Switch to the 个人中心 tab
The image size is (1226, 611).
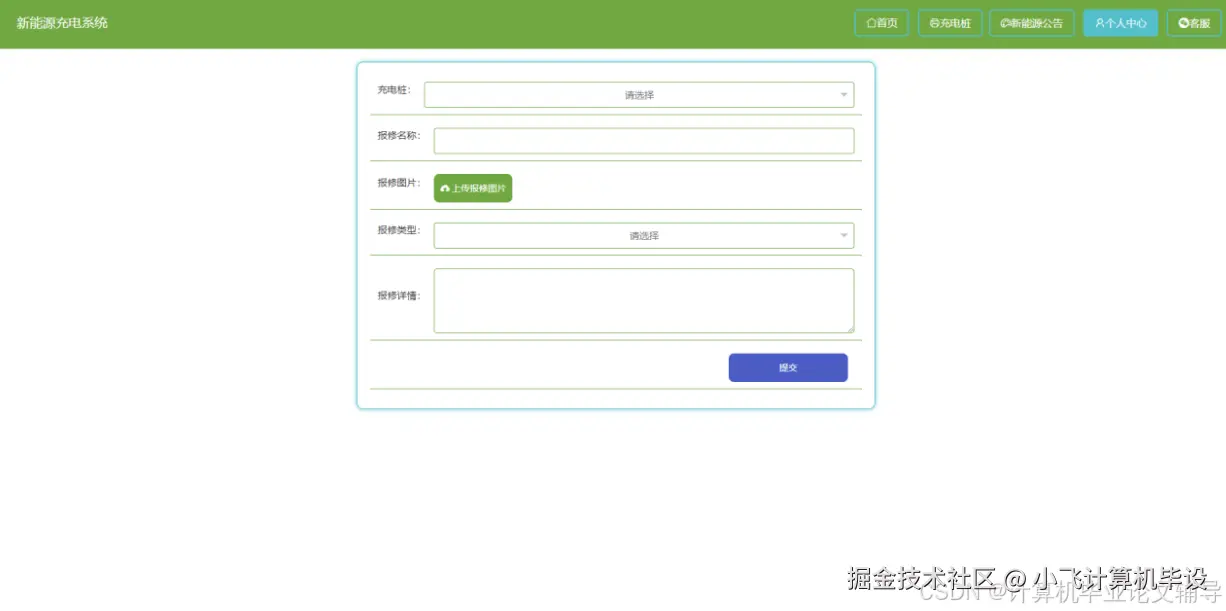[x=1119, y=23]
